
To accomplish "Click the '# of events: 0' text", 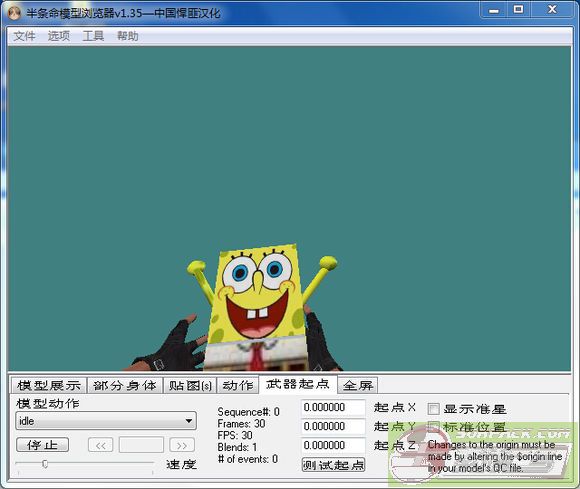I will (248, 459).
